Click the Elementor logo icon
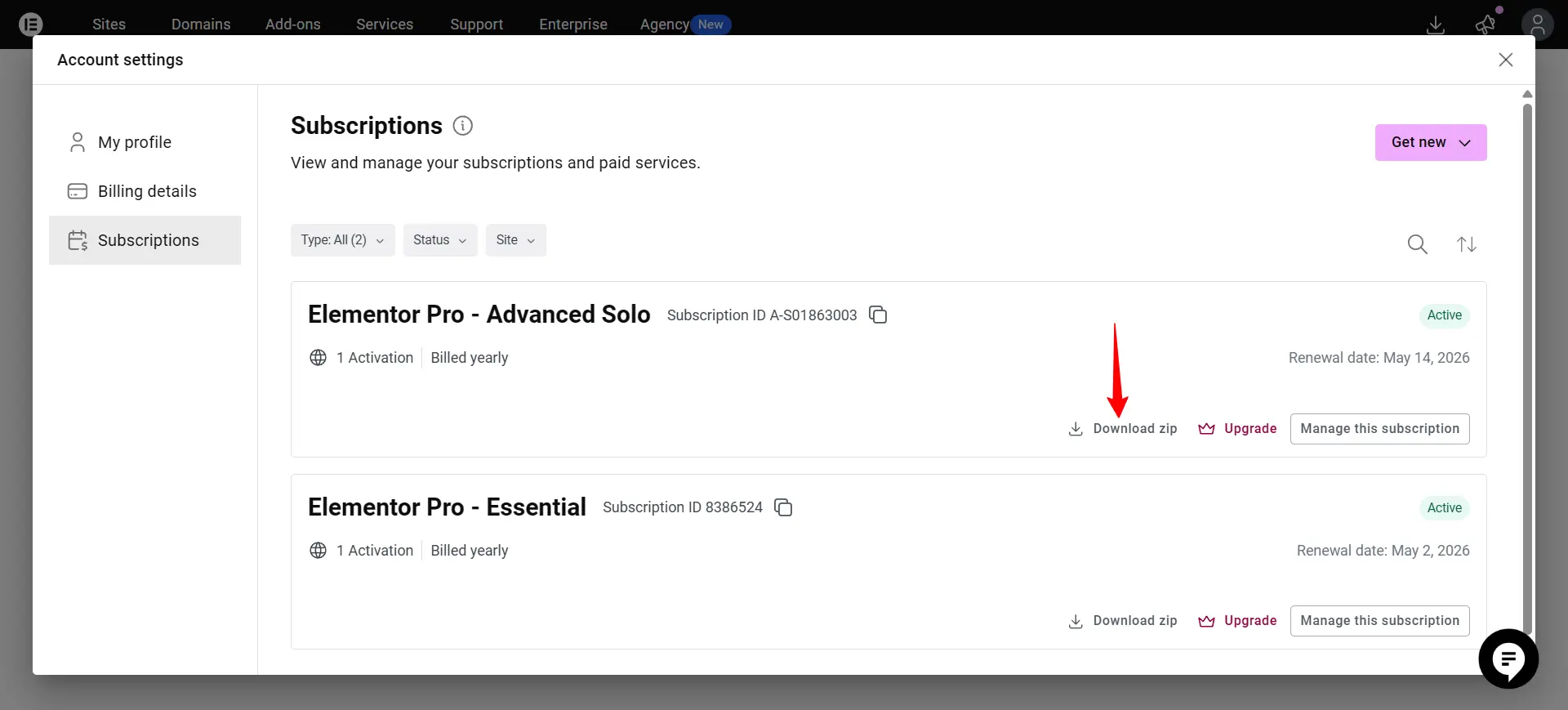 (30, 25)
